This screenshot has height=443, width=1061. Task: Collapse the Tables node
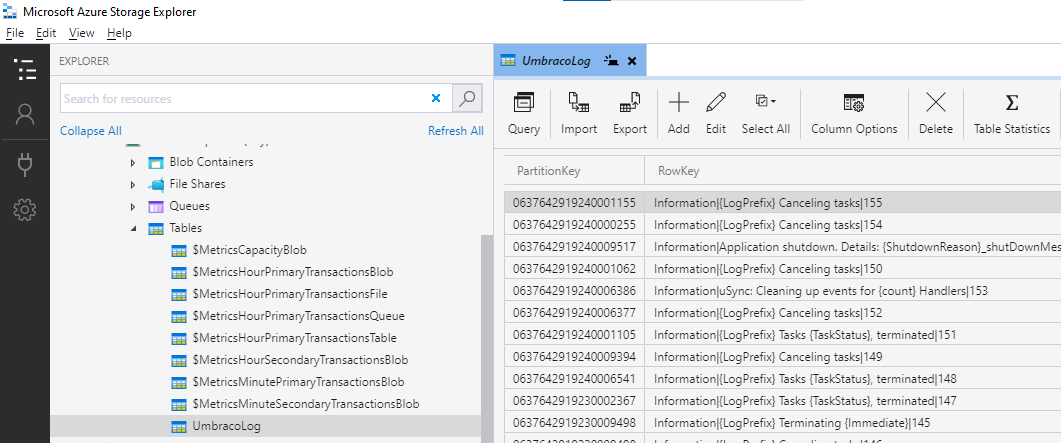pos(133,229)
